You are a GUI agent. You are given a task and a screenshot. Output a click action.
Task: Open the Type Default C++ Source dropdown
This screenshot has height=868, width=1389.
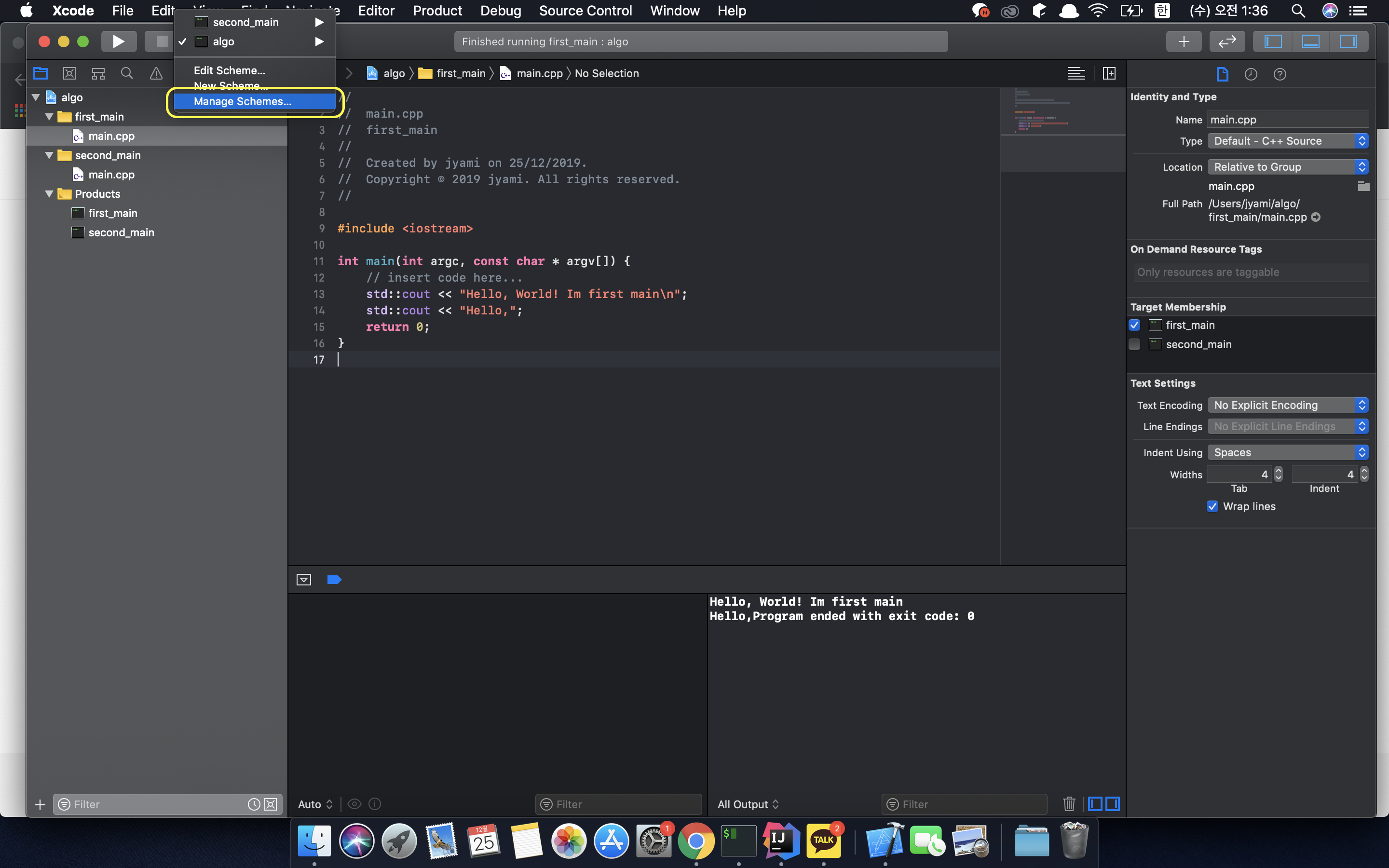pos(1287,141)
